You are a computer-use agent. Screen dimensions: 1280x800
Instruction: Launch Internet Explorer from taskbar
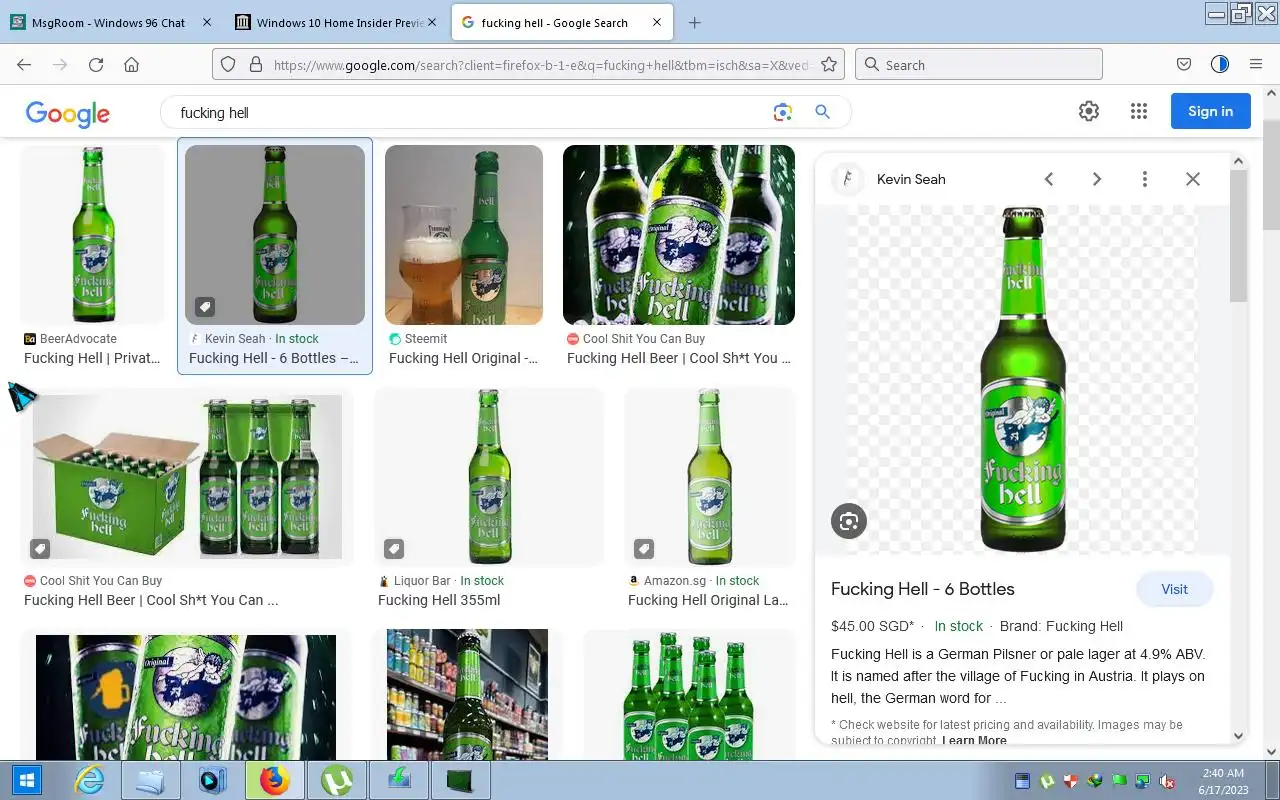click(x=89, y=780)
